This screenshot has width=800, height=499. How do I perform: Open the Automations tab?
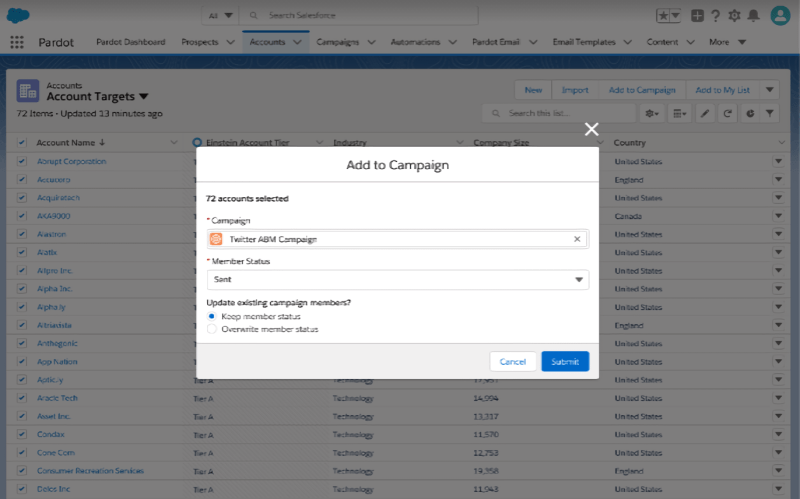tap(415, 42)
